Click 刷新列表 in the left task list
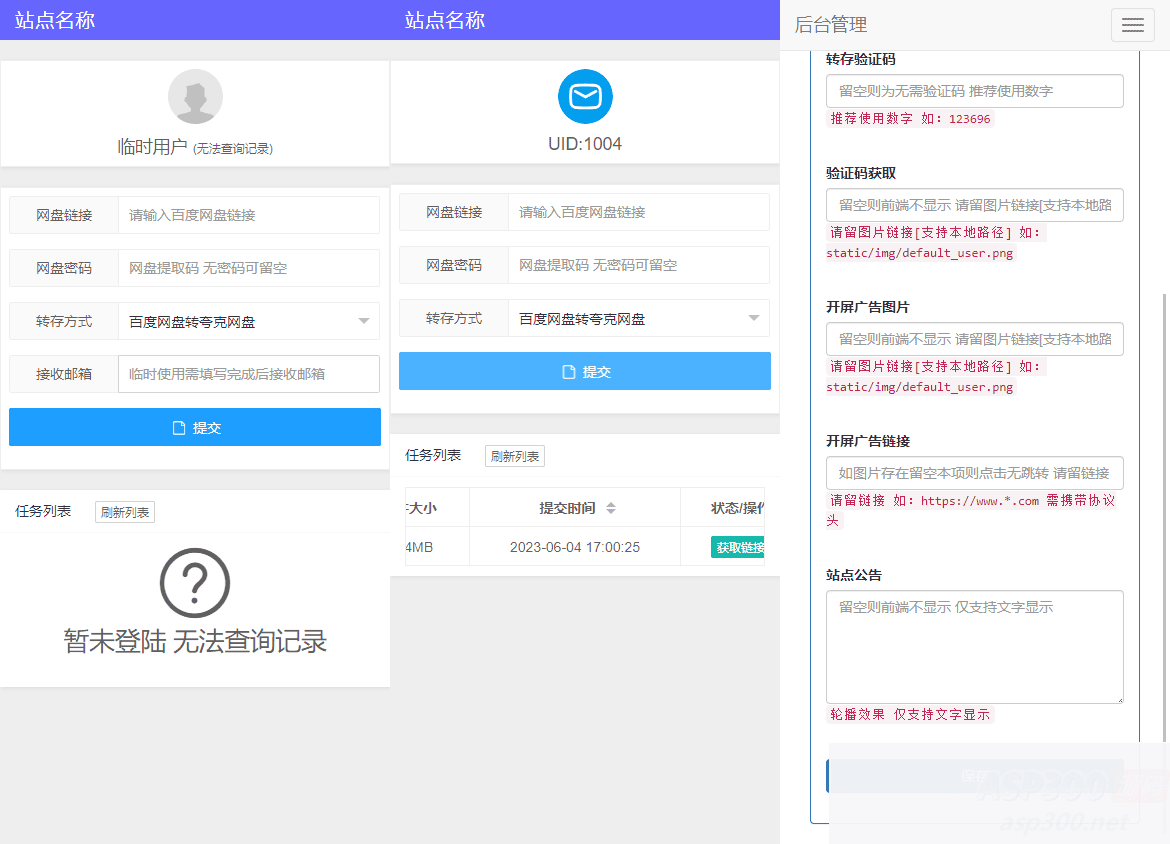 [124, 511]
